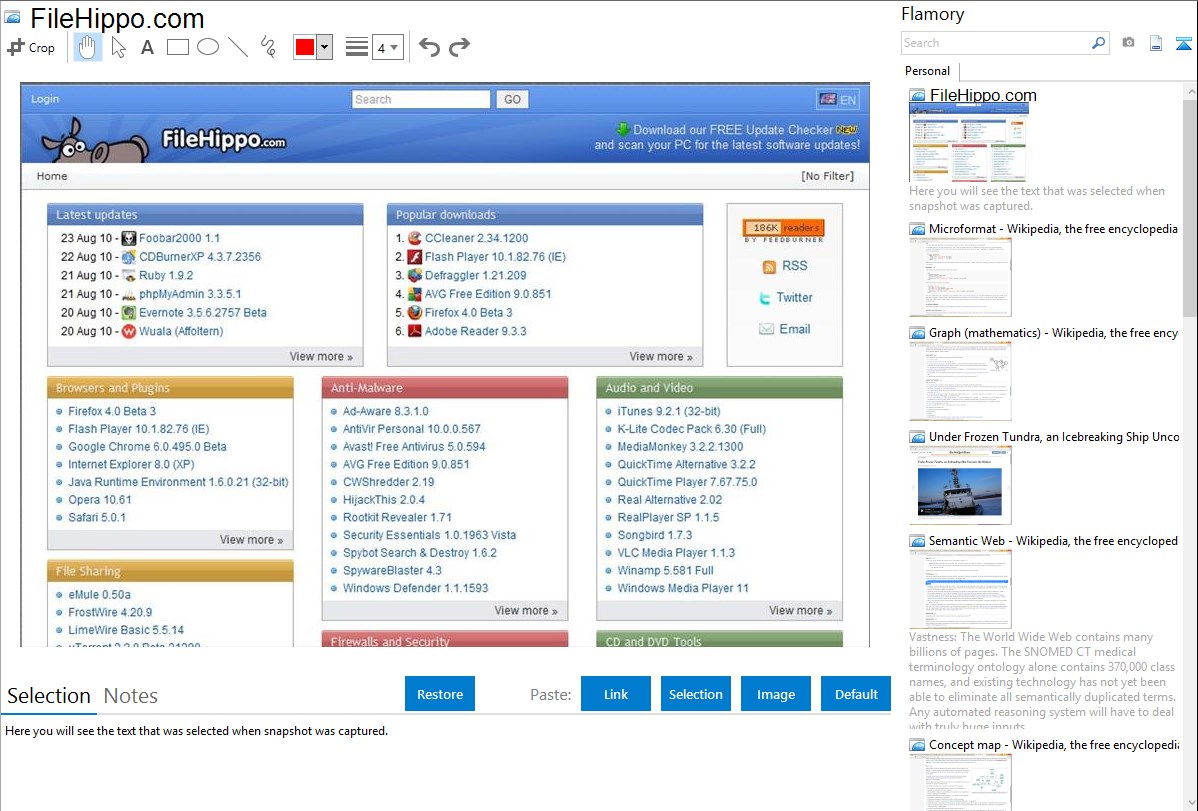Click the CDBurnerXP disc icon
Image resolution: width=1198 pixels, height=811 pixels.
pyautogui.click(x=128, y=257)
